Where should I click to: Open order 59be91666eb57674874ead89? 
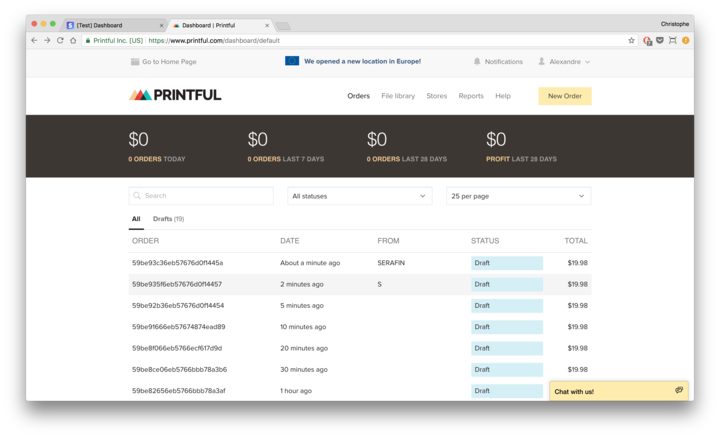[x=179, y=327]
